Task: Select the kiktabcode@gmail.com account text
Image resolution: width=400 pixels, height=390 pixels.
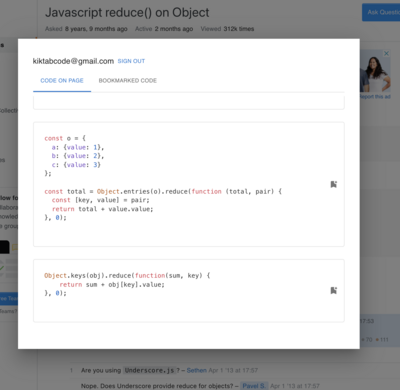Action: pos(73,61)
